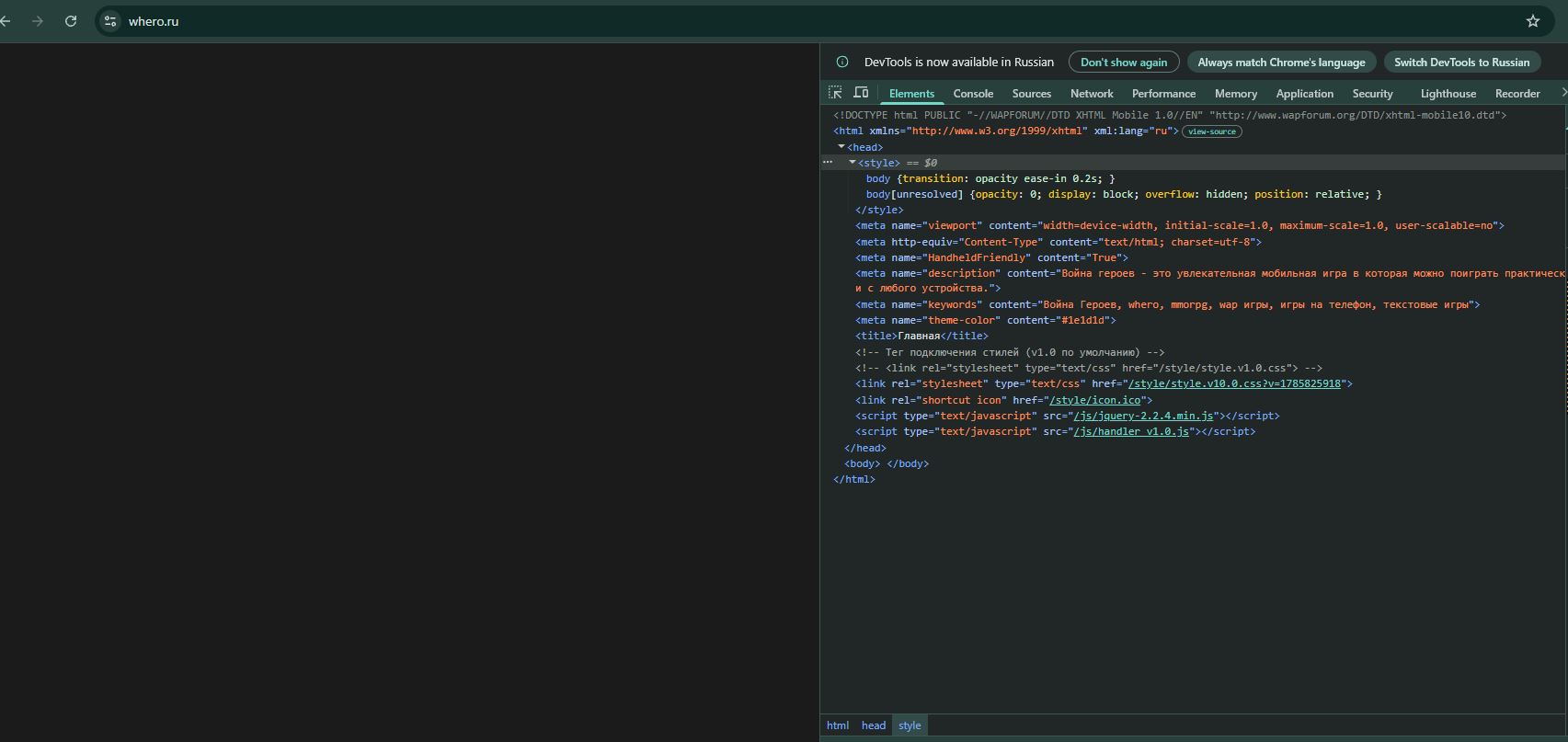Open the Network tab
Screen dimensions: 1568x742
click(1092, 94)
